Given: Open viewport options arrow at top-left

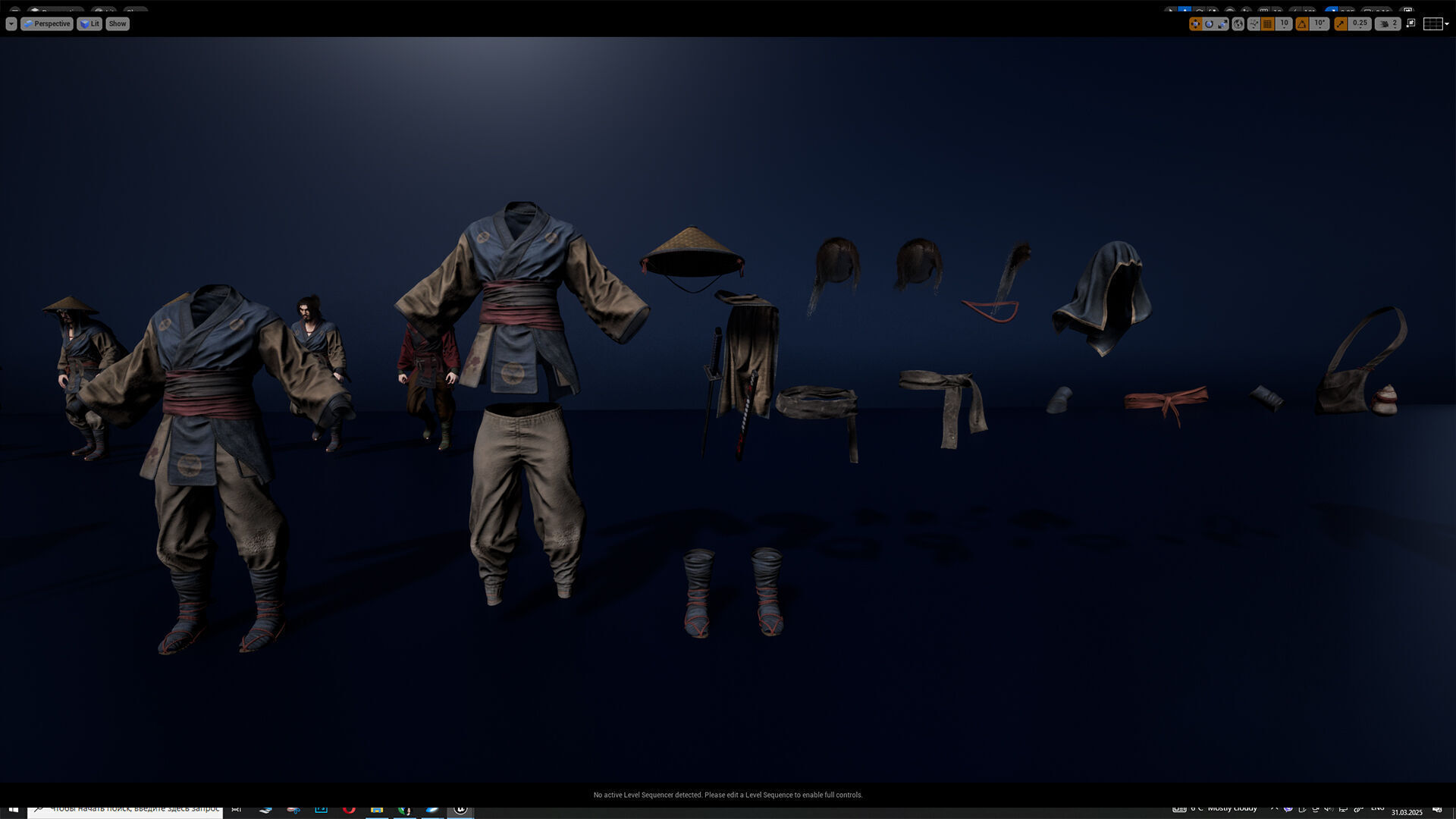Looking at the screenshot, I should pos(11,24).
